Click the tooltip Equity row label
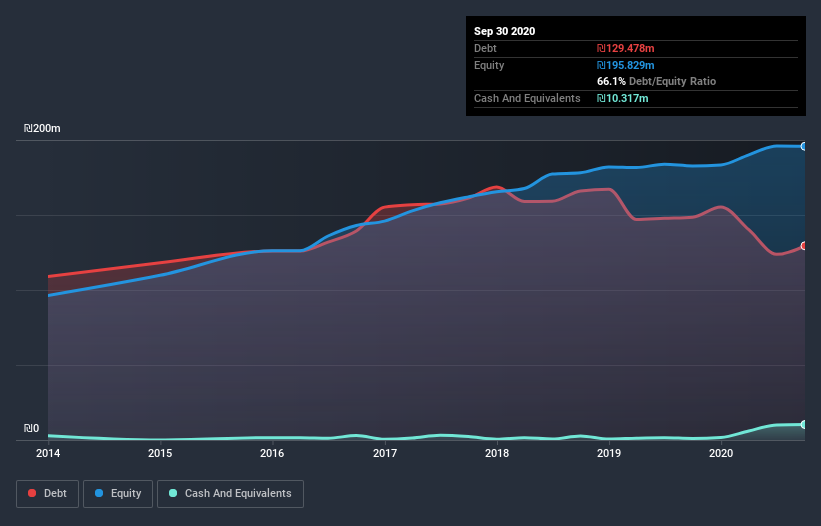The height and width of the screenshot is (526, 821). pos(489,65)
